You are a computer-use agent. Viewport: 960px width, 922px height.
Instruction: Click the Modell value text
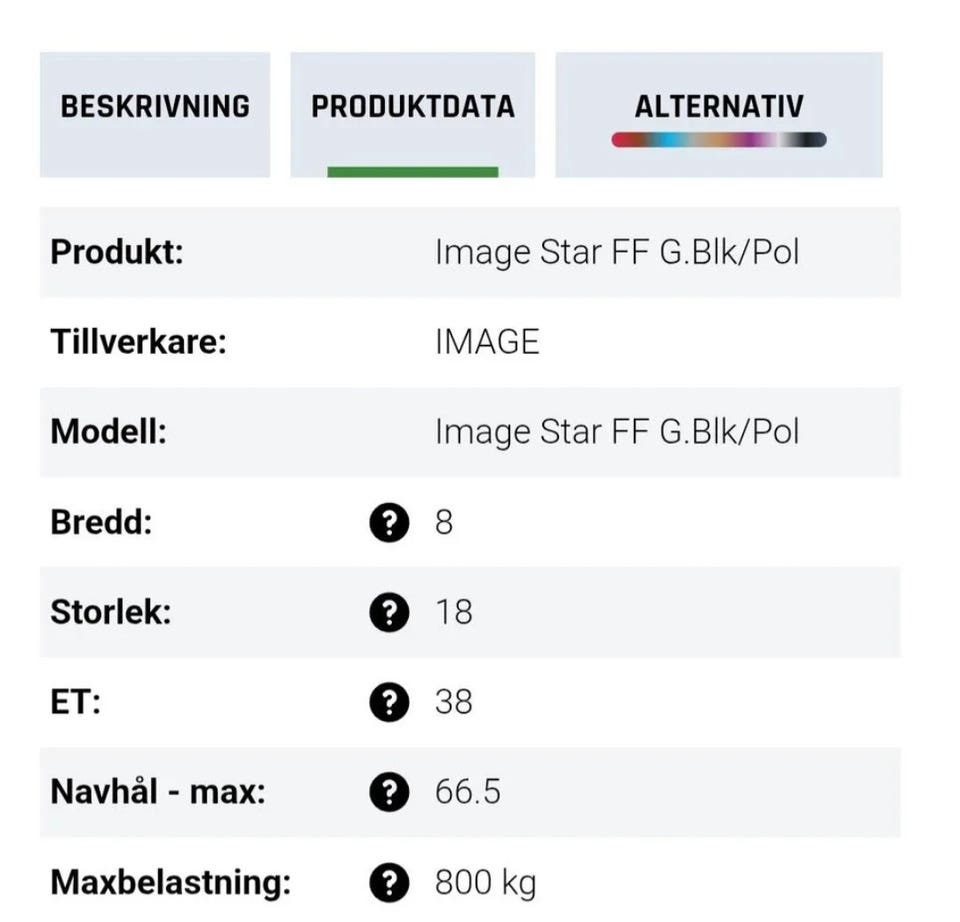[616, 432]
